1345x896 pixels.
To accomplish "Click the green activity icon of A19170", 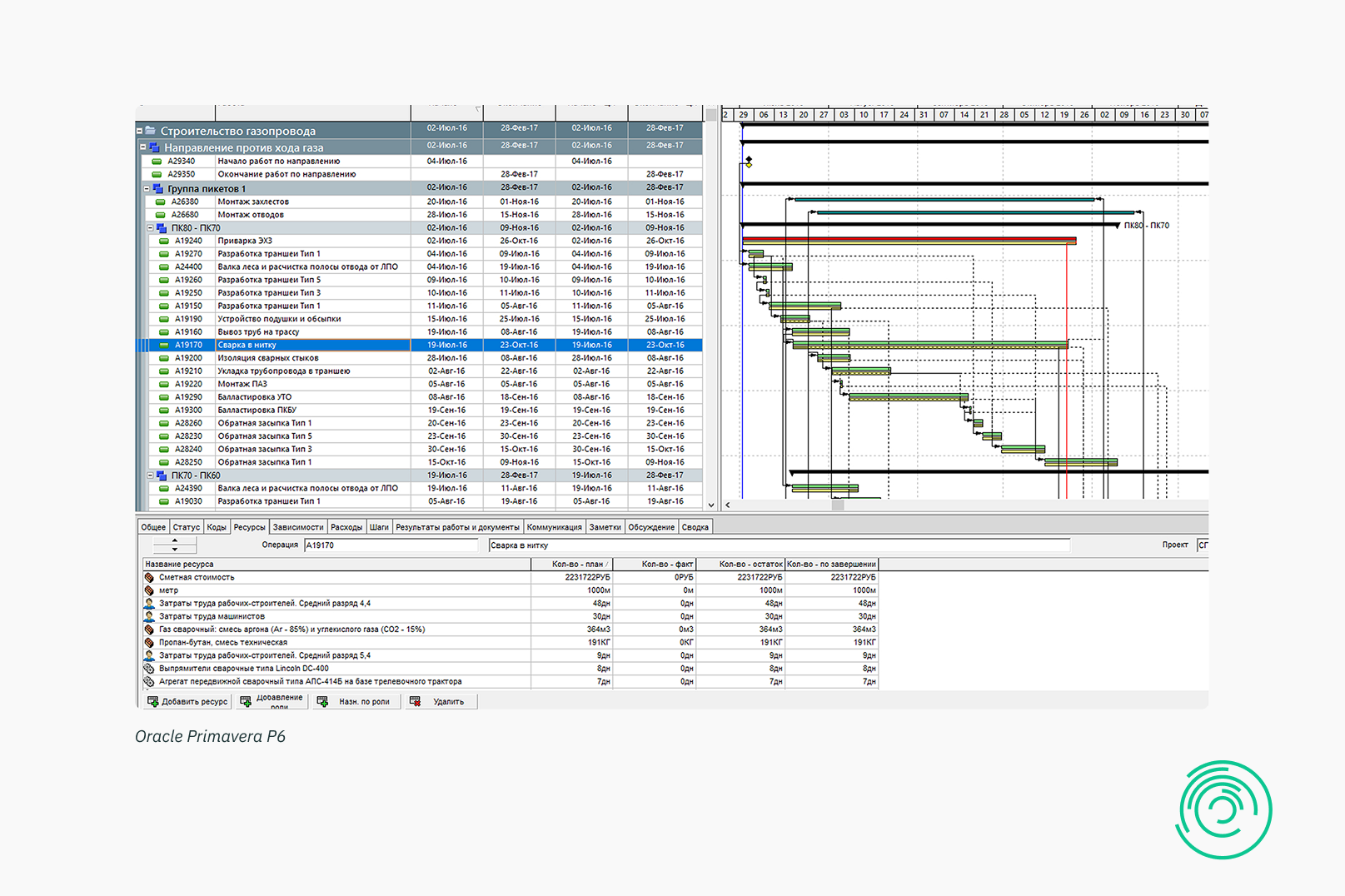I will click(164, 345).
